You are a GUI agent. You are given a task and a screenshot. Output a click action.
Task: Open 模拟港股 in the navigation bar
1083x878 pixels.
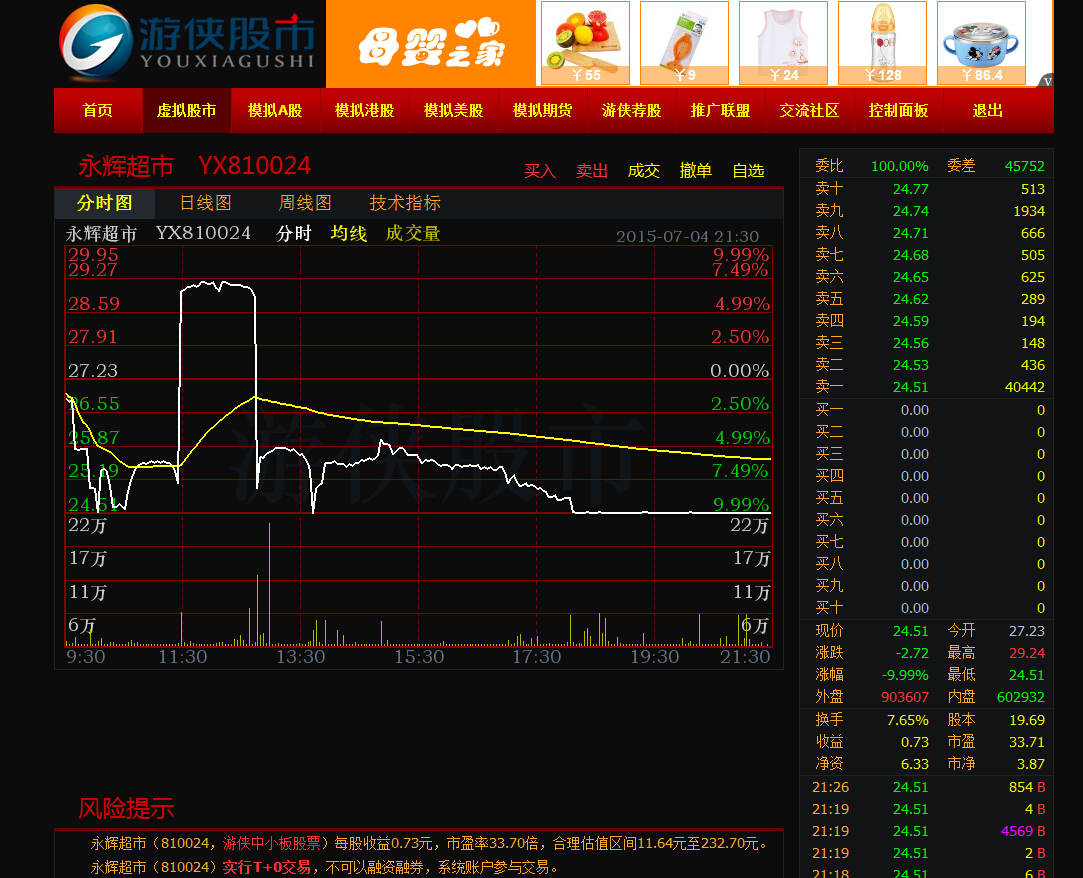(364, 111)
